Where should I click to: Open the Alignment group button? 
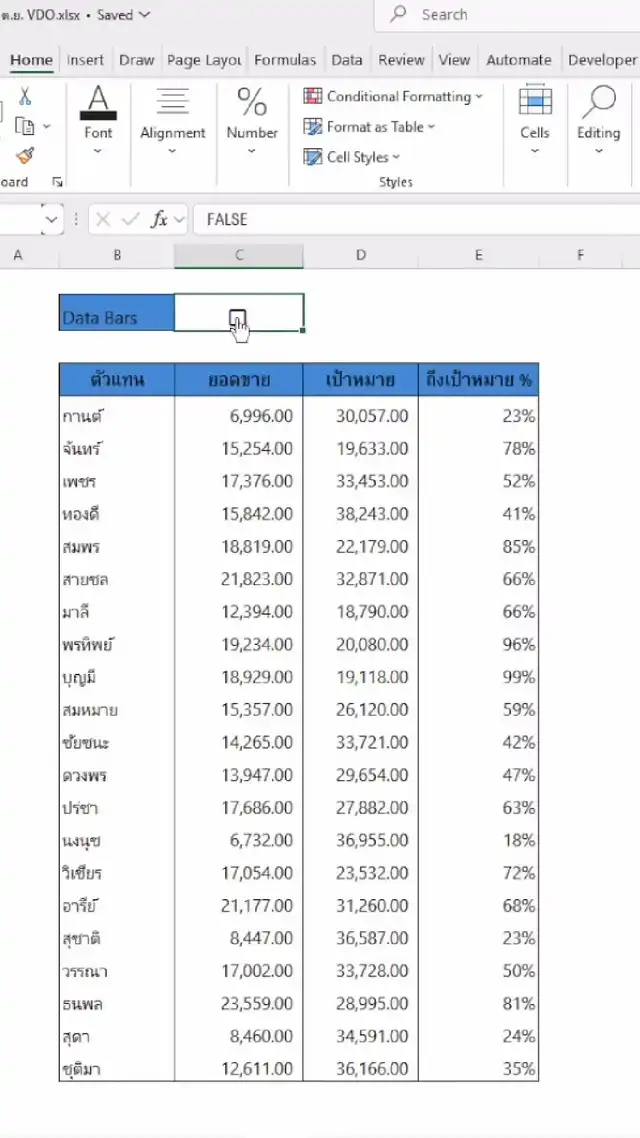172,121
